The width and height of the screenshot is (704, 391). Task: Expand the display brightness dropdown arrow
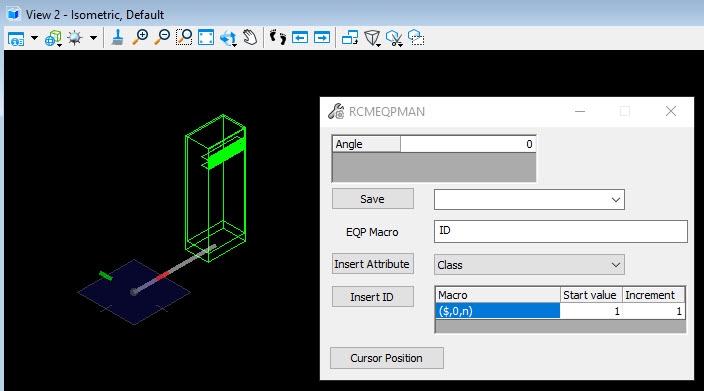coord(93,38)
